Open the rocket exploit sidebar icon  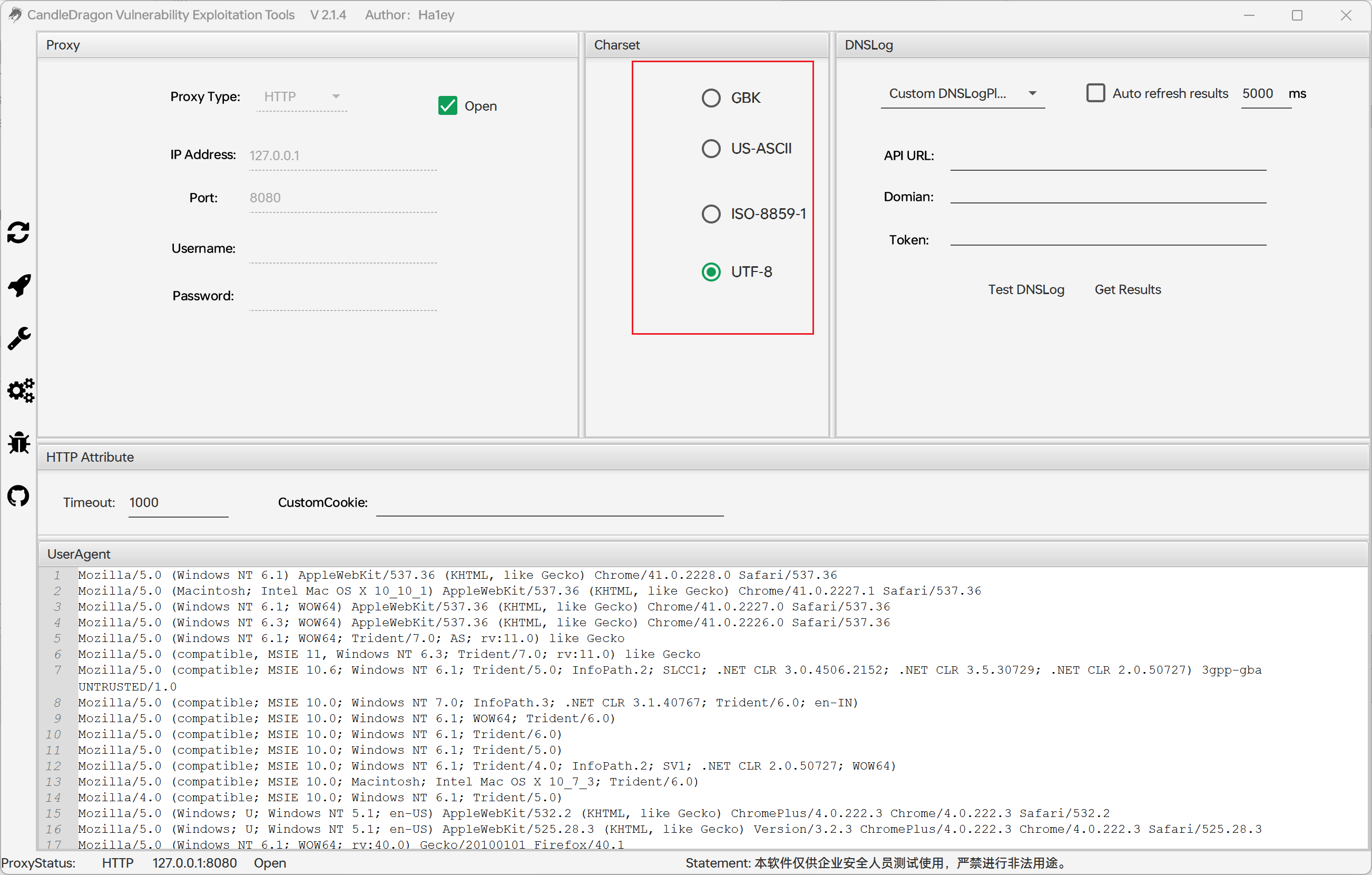coord(19,286)
